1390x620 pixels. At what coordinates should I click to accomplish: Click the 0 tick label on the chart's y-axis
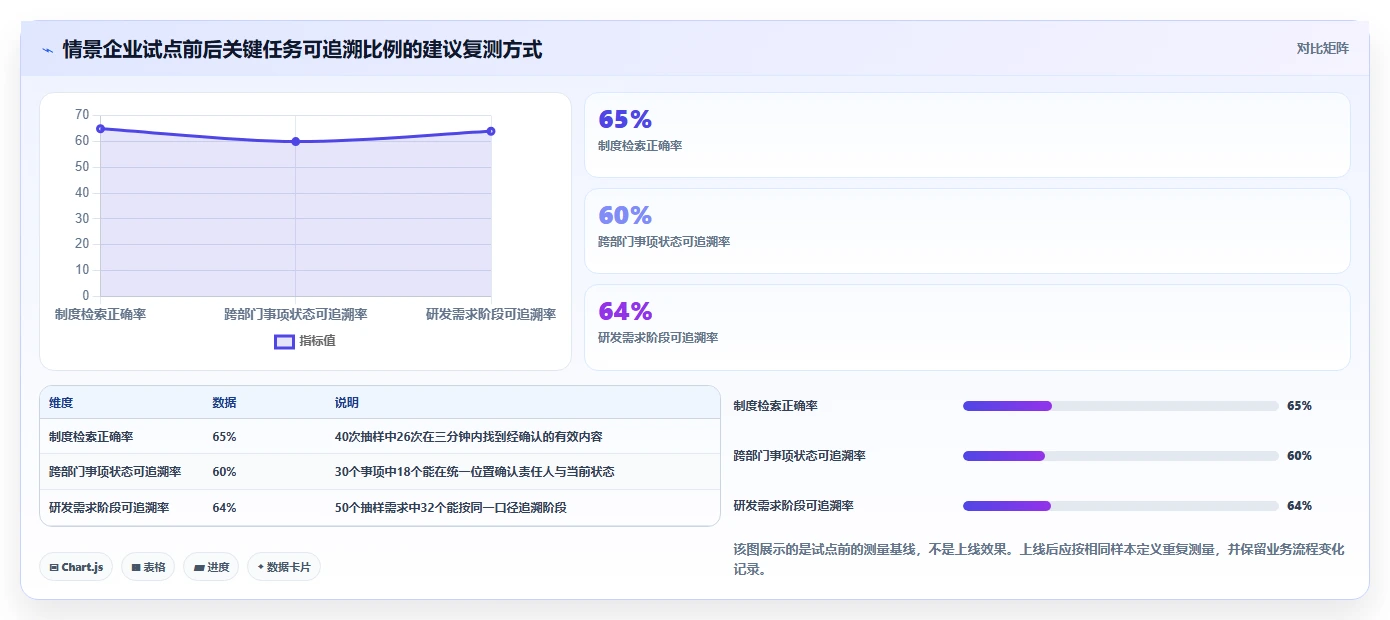pos(86,296)
